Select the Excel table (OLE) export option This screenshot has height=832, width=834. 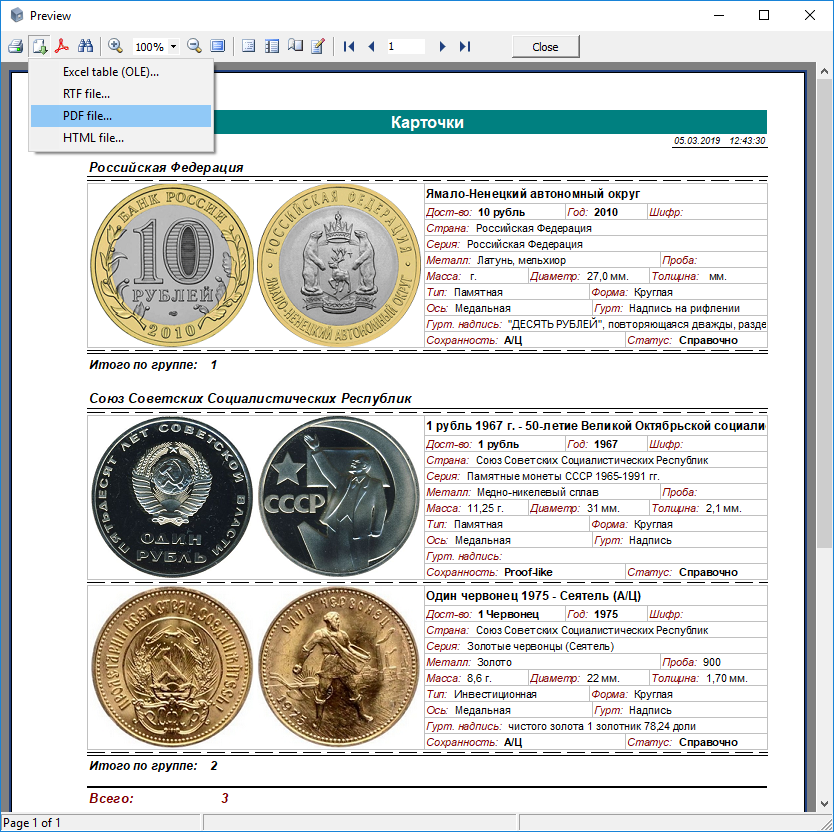[111, 72]
